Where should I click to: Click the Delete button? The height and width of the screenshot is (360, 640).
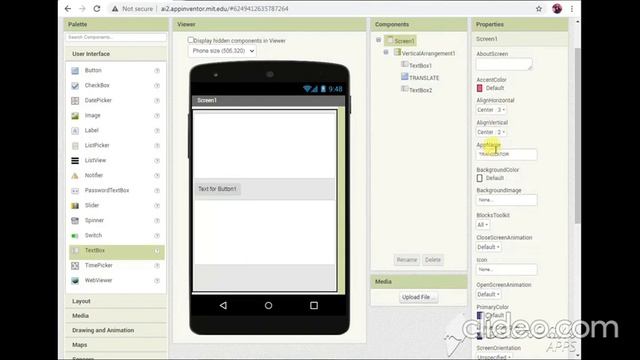pos(433,260)
